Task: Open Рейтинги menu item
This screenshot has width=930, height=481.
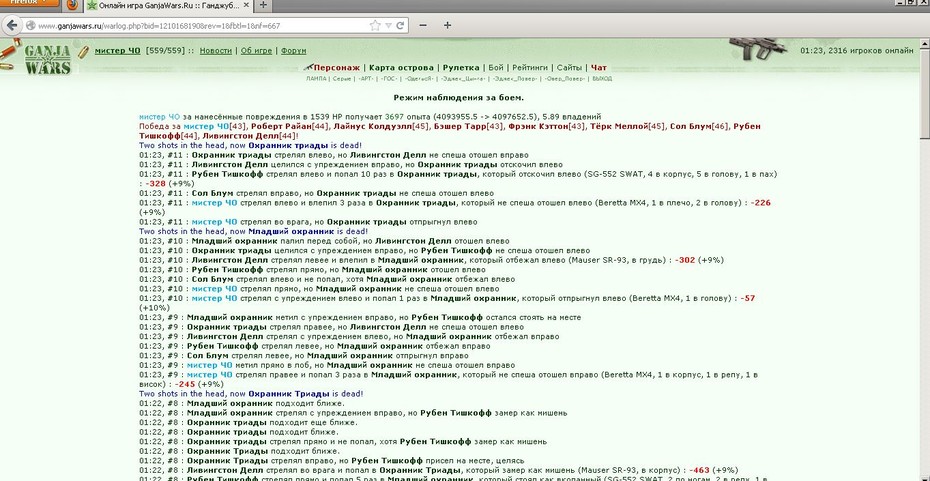Action: tap(530, 68)
